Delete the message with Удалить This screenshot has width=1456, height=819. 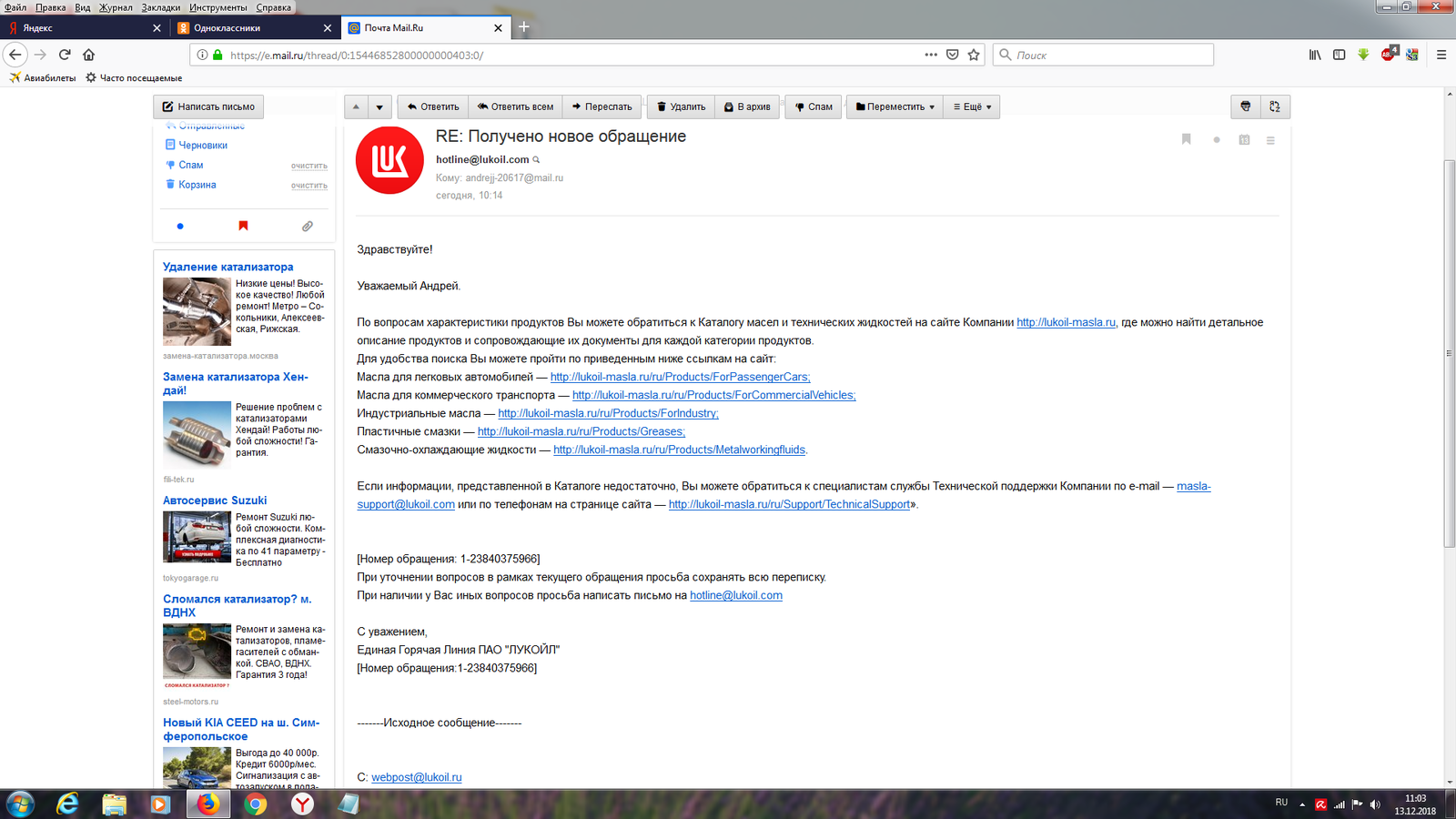[681, 106]
